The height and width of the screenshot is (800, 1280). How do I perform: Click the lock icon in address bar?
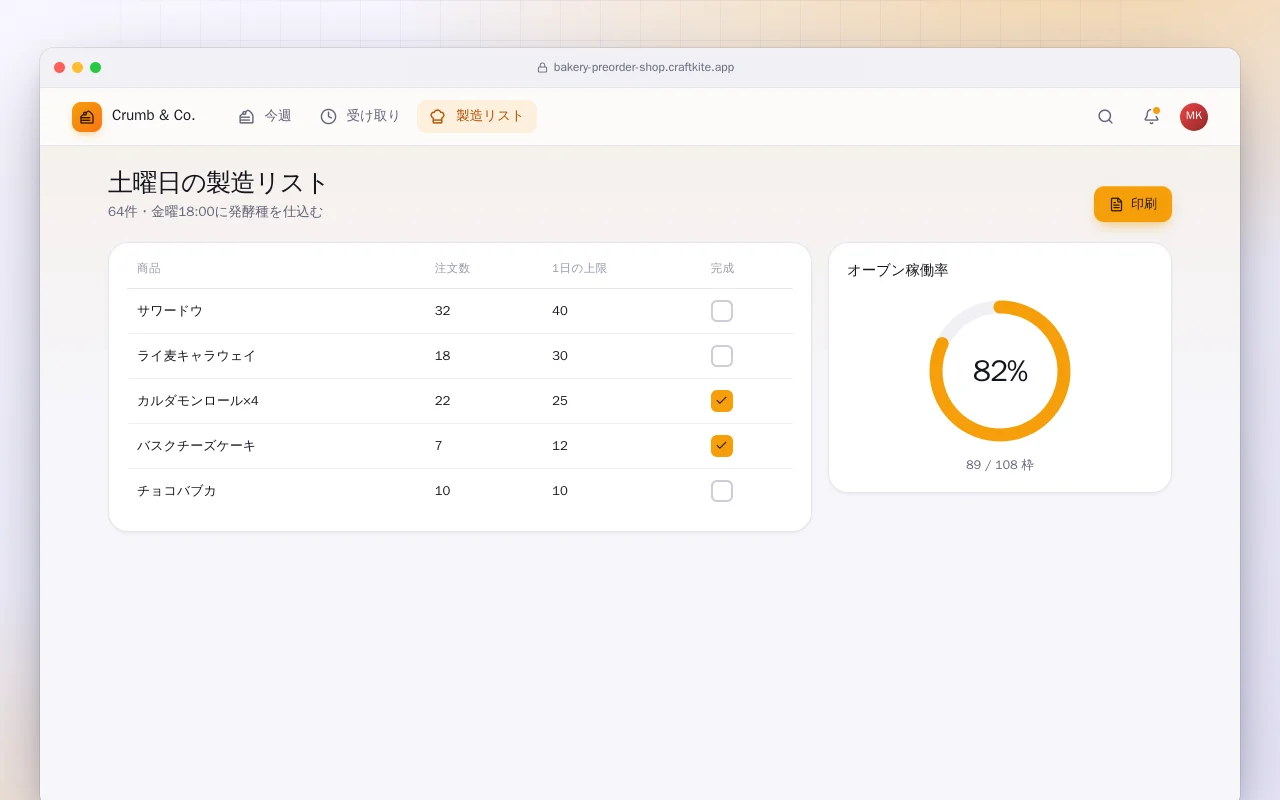tap(542, 68)
